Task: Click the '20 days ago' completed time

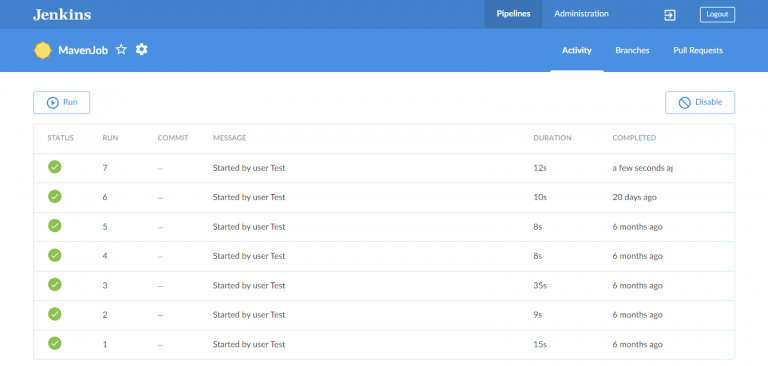Action: coord(634,197)
